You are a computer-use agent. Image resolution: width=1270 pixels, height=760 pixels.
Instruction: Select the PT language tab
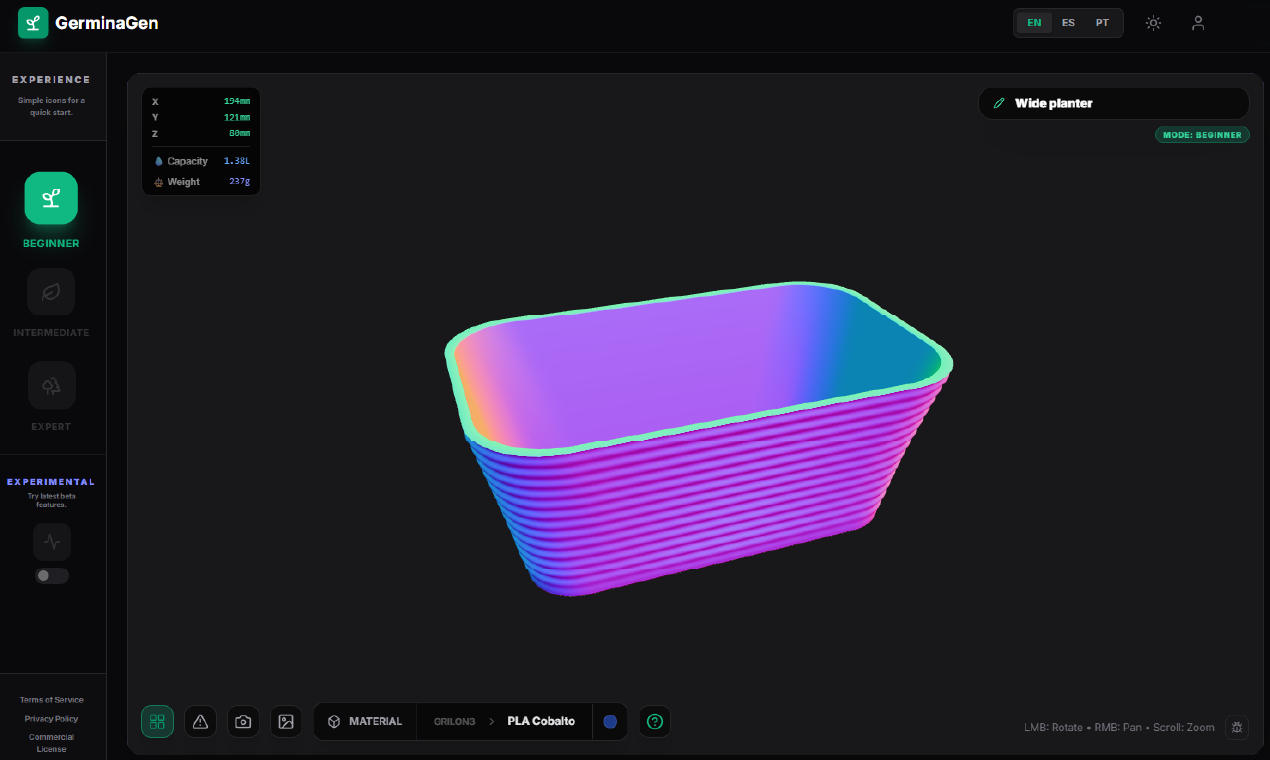1102,22
